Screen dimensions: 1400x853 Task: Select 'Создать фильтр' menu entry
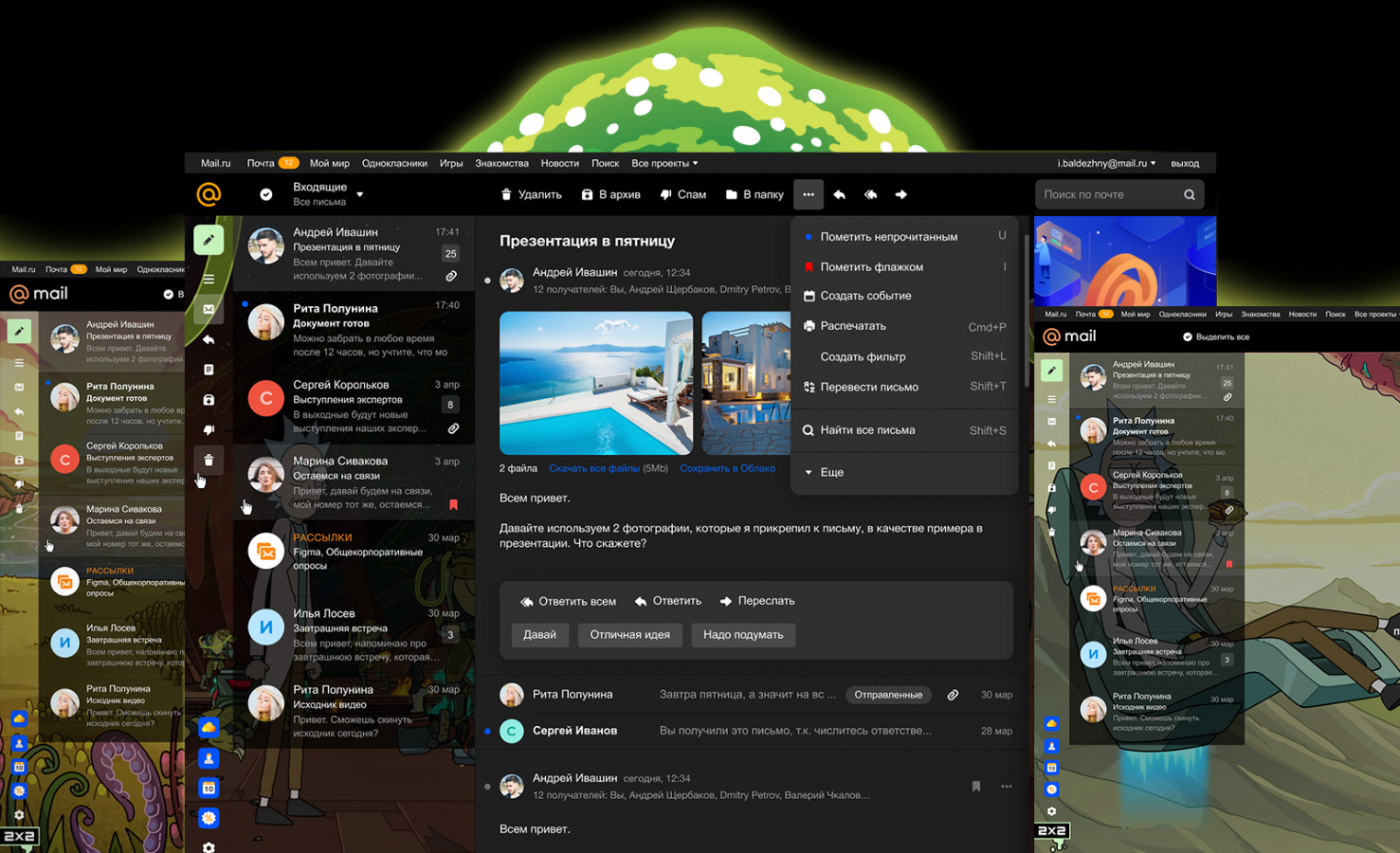pos(904,356)
